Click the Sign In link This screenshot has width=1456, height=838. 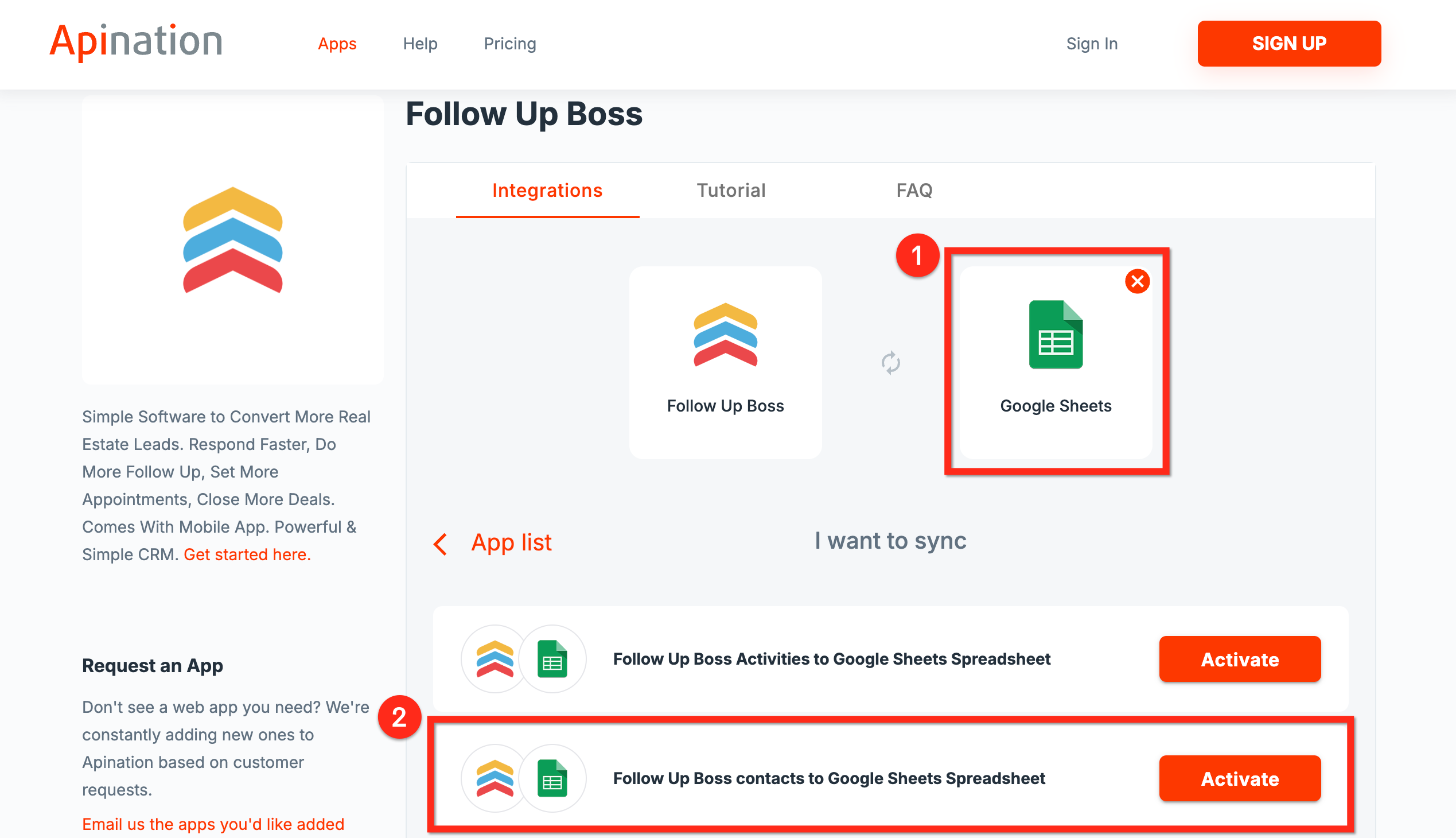point(1091,44)
